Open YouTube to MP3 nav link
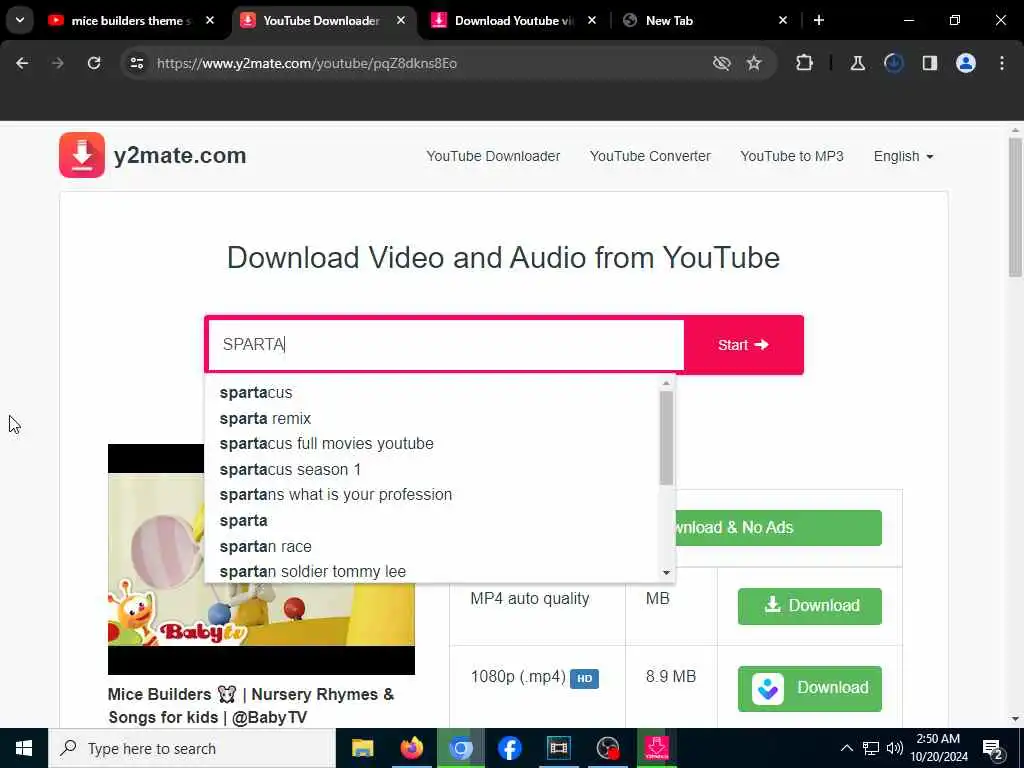Viewport: 1024px width, 768px height. coord(792,156)
